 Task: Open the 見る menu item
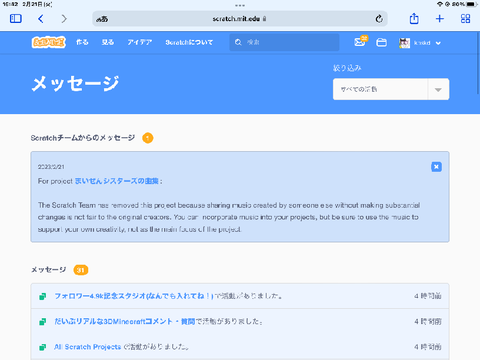click(x=108, y=42)
